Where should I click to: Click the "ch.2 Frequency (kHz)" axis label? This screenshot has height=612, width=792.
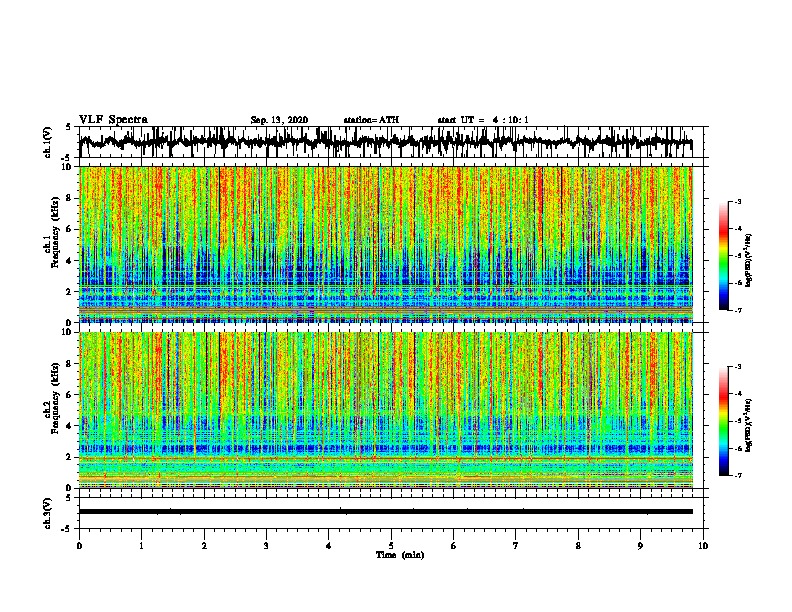tap(52, 398)
